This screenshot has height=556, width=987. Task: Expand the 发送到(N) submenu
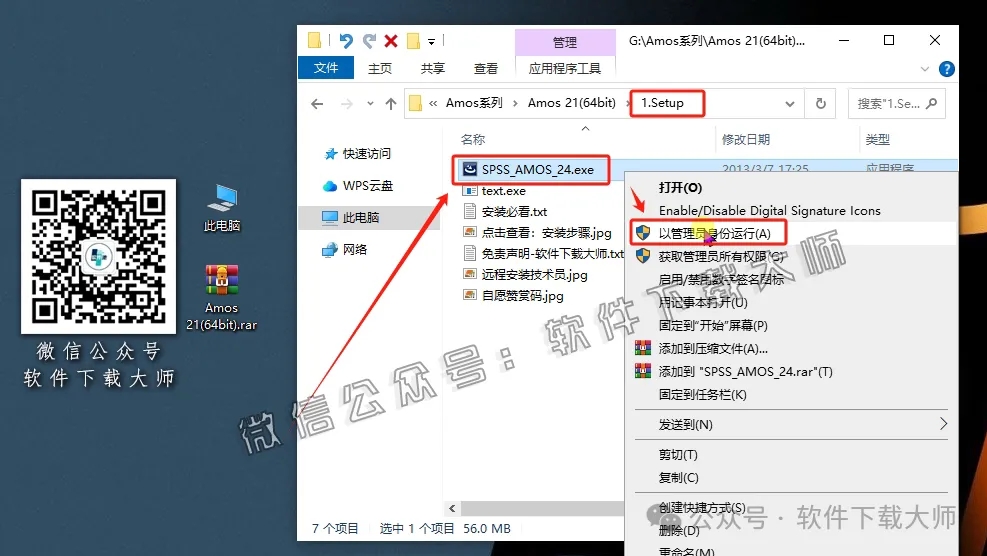(792, 424)
